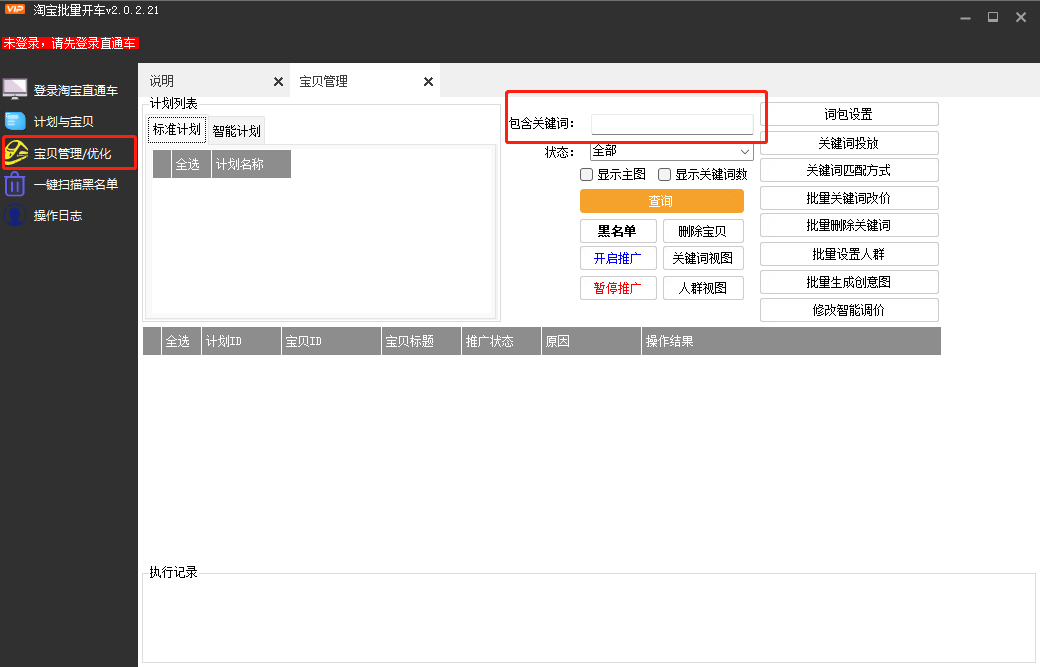The image size is (1040, 667).
Task: Click the 操作结果 column header
Action: pos(791,341)
